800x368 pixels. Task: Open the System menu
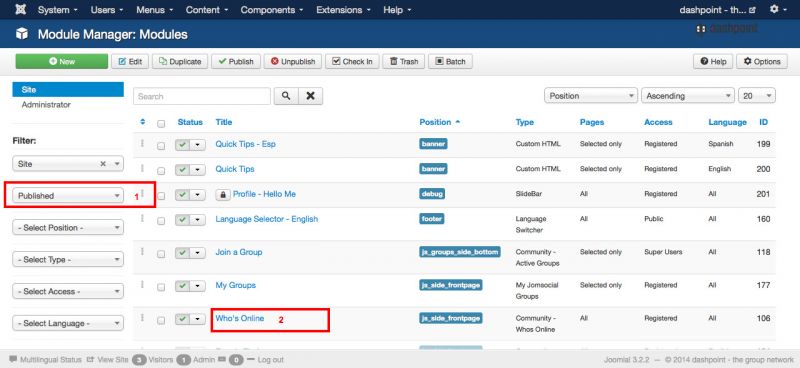click(x=57, y=10)
